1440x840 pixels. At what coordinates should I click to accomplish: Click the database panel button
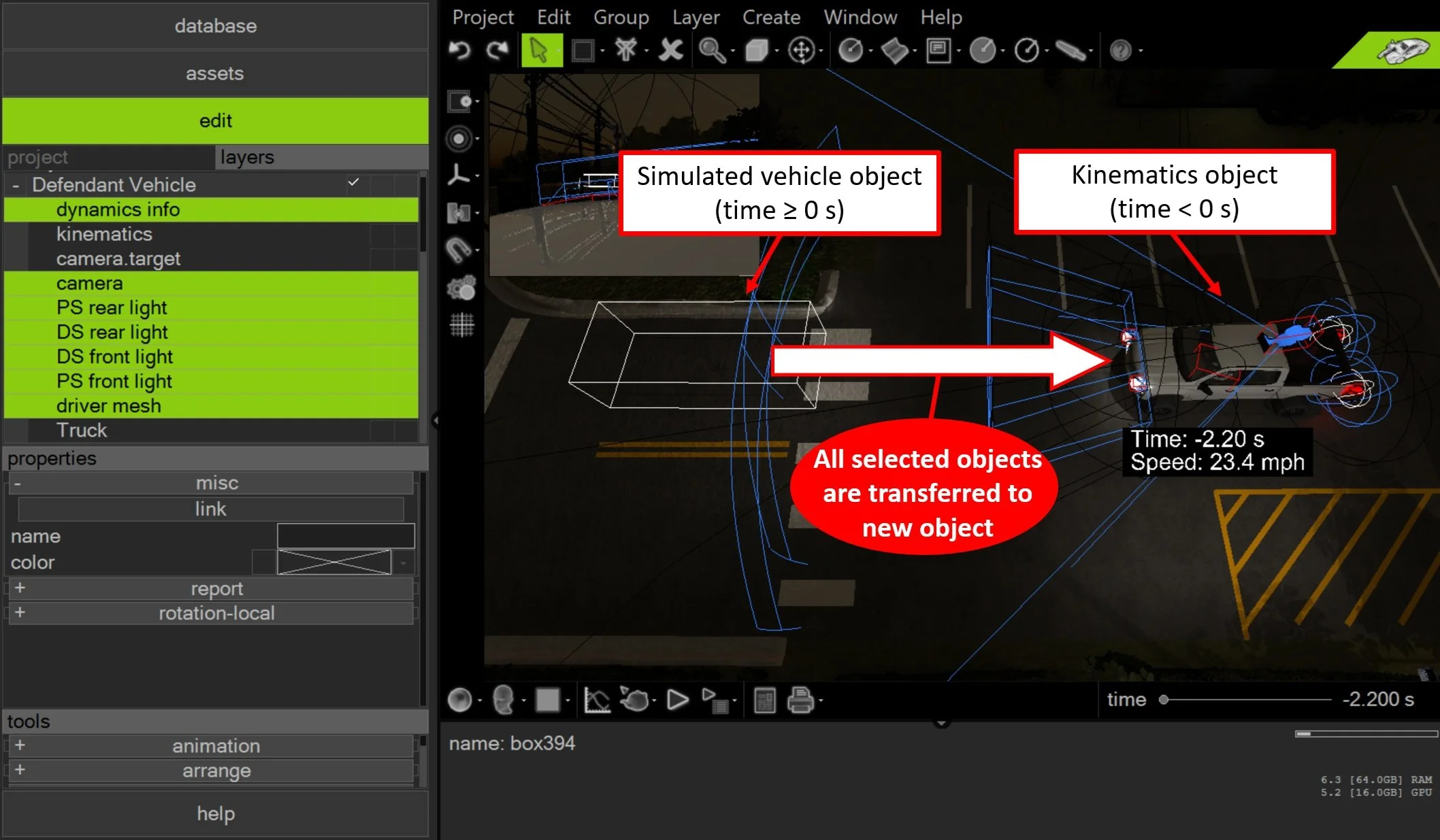[x=215, y=26]
